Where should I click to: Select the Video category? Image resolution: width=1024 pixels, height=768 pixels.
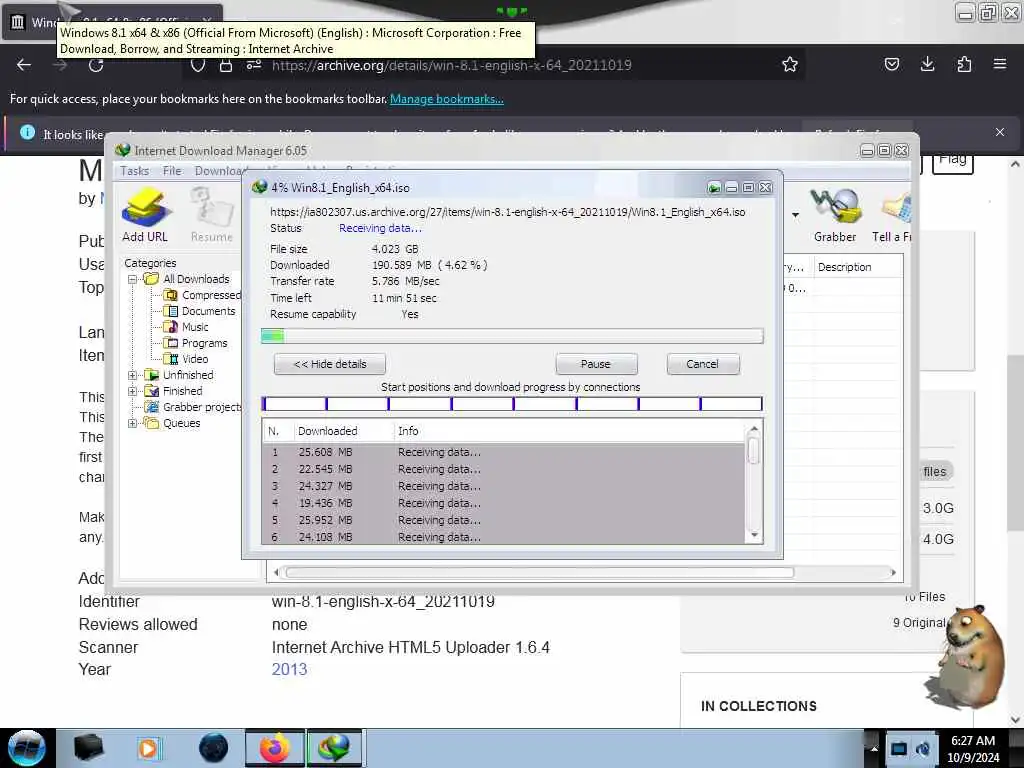click(195, 359)
